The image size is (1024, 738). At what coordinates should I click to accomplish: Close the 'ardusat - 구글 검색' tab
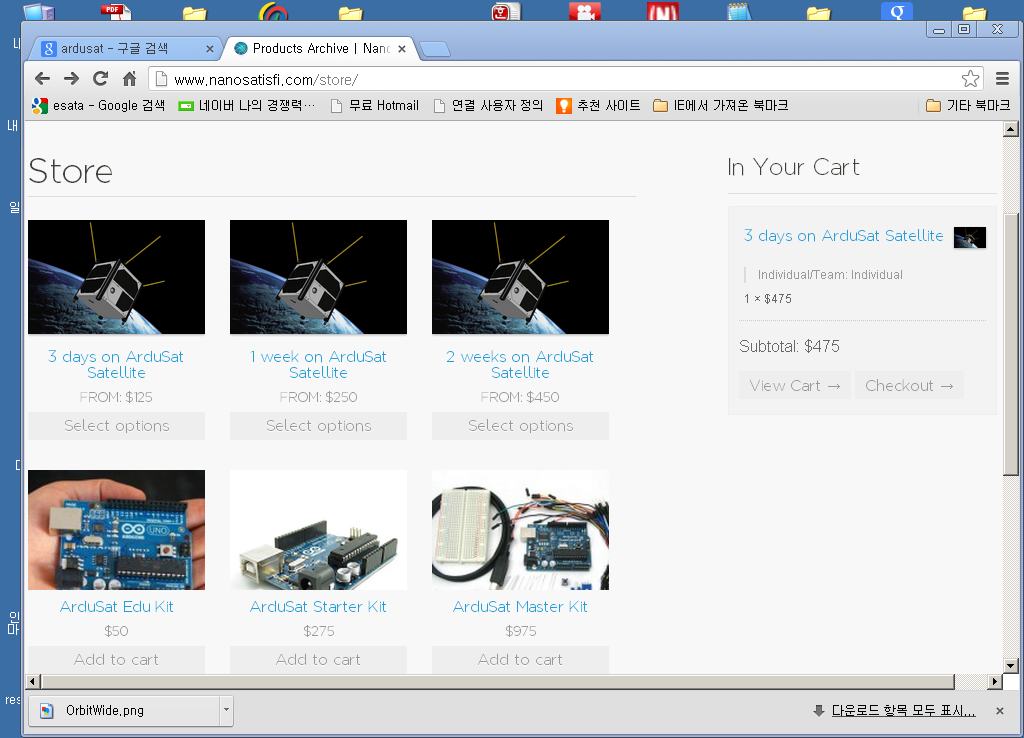point(210,49)
